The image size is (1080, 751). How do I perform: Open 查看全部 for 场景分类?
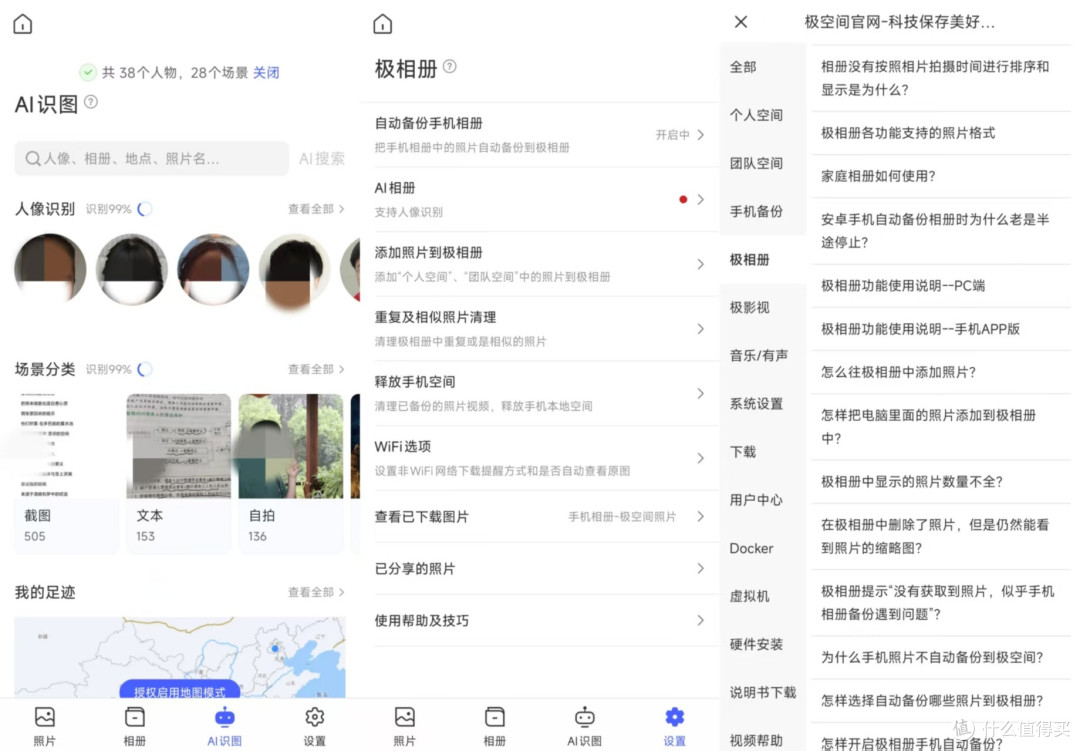click(316, 369)
